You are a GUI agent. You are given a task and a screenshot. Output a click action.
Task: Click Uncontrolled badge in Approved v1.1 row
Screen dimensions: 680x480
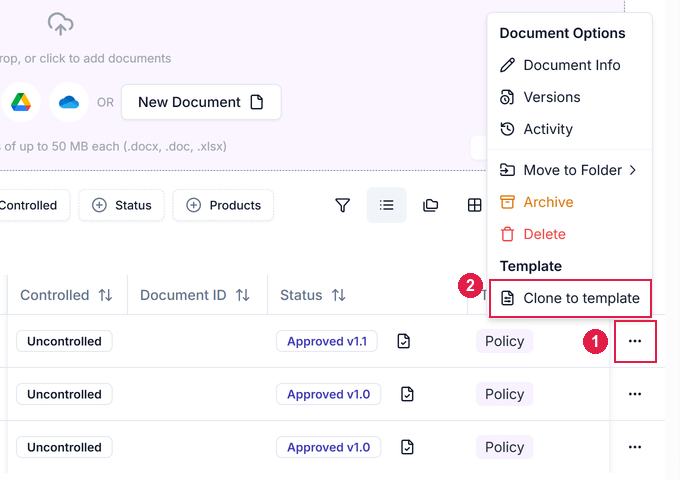click(x=64, y=341)
